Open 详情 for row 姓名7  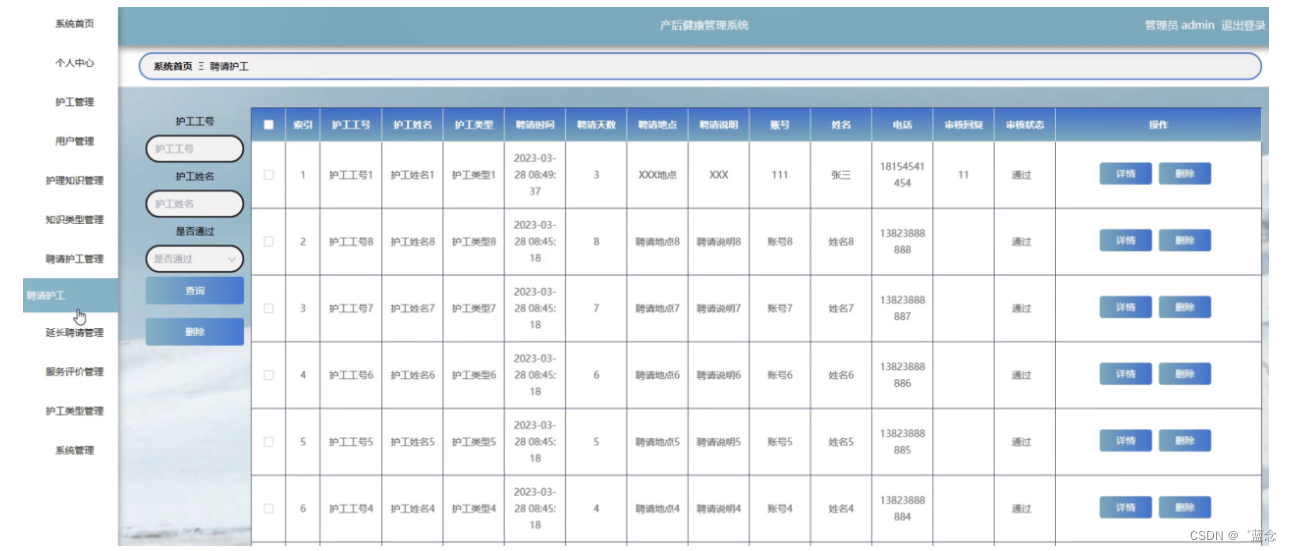tap(1126, 307)
